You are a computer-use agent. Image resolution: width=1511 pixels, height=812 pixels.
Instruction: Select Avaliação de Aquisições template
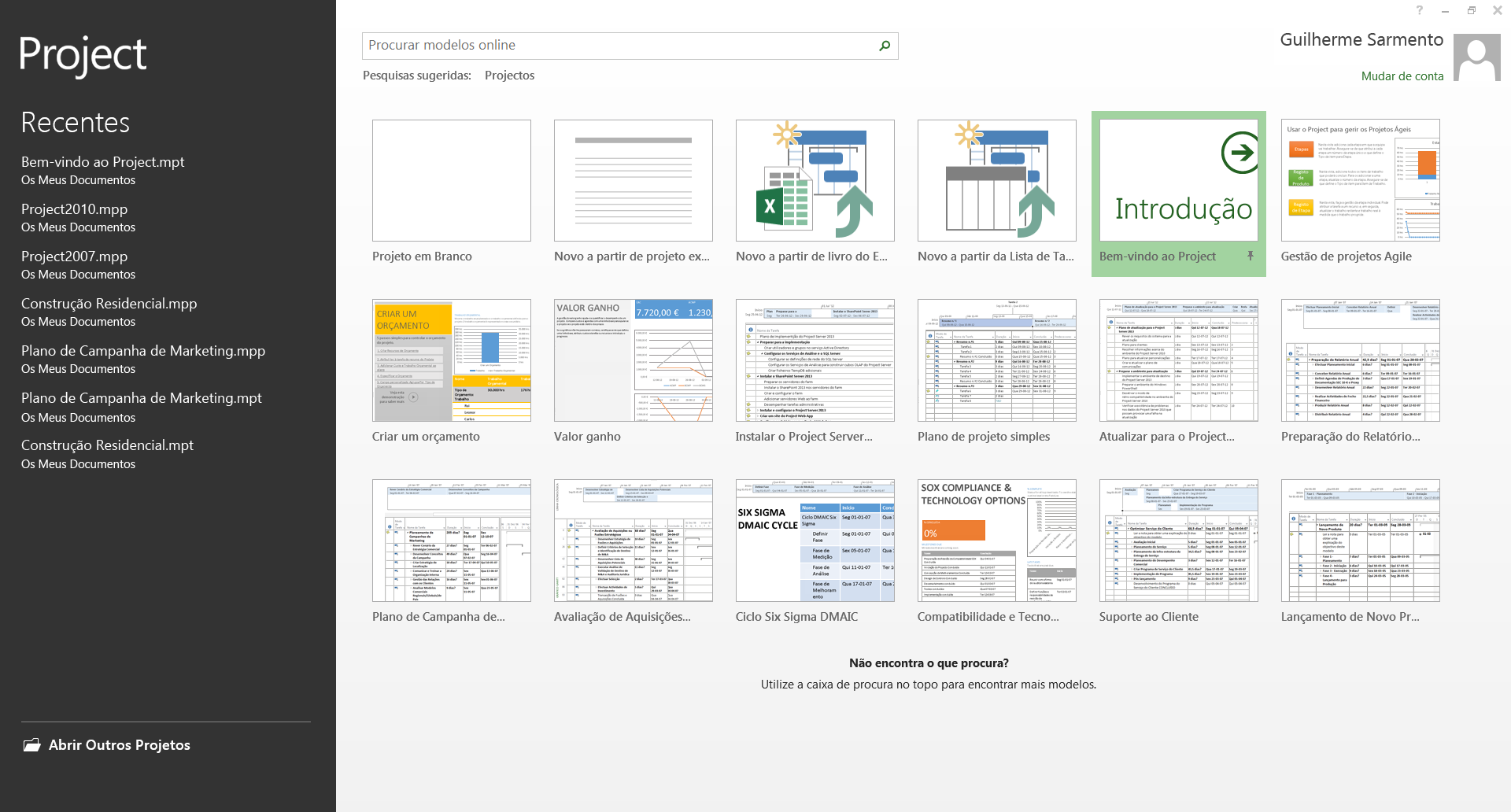[x=634, y=541]
